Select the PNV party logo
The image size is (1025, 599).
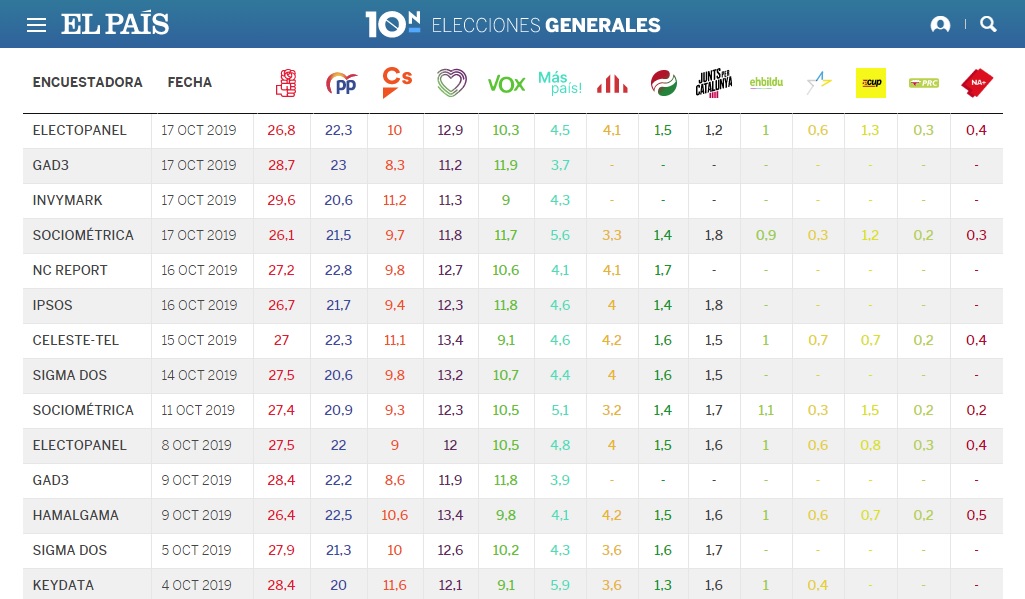(x=662, y=83)
